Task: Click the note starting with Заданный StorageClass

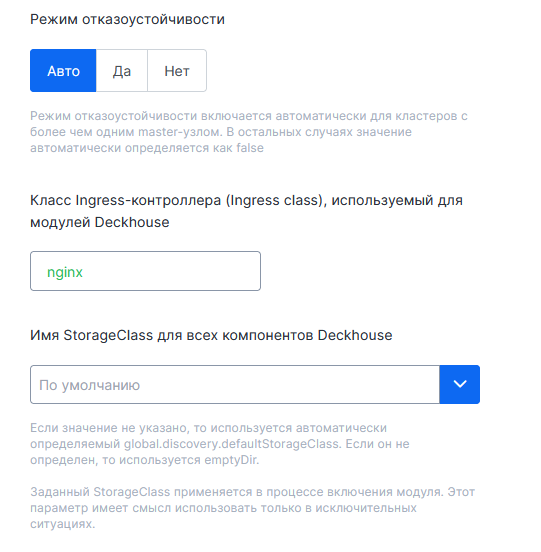Action: [252, 508]
